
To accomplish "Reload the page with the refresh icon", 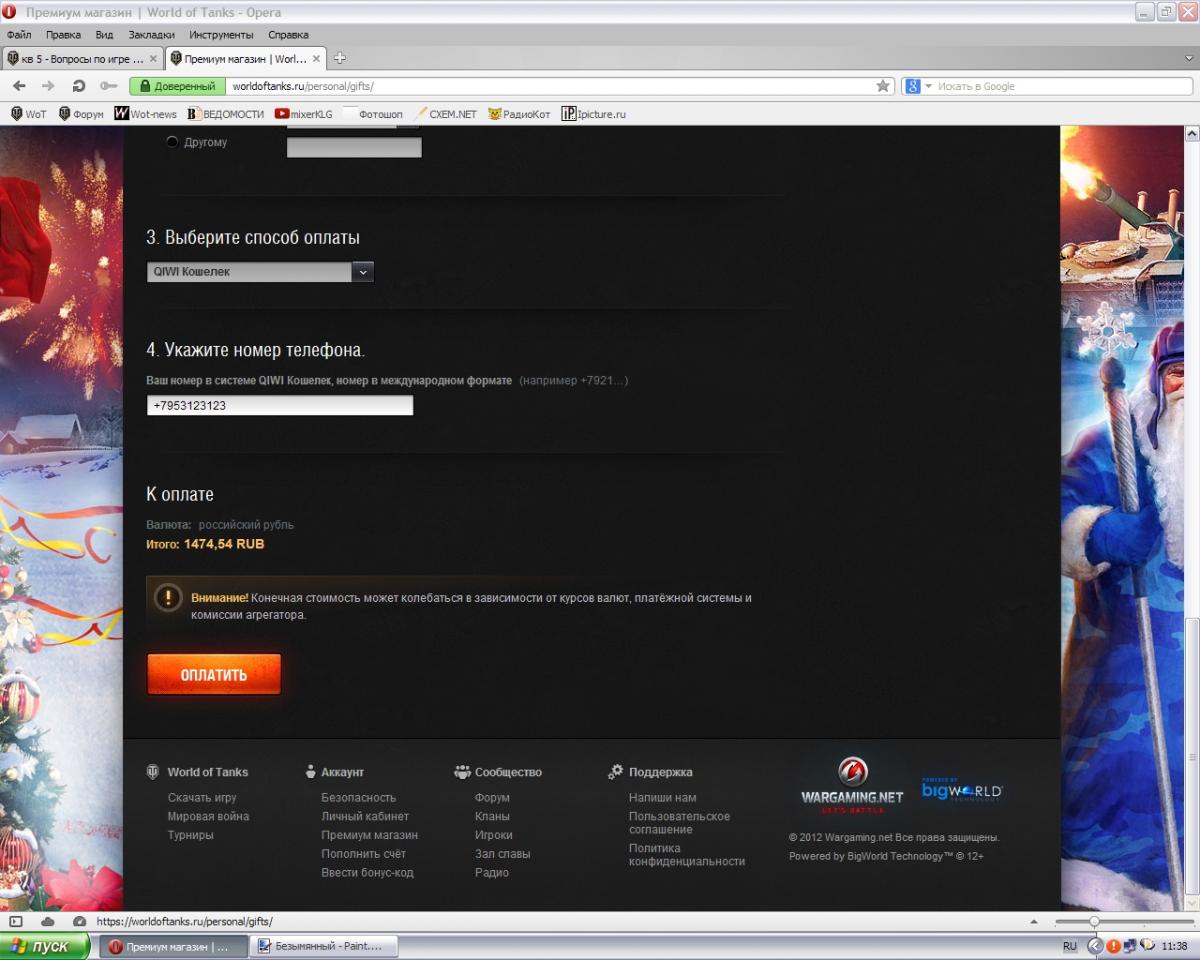I will click(x=79, y=86).
